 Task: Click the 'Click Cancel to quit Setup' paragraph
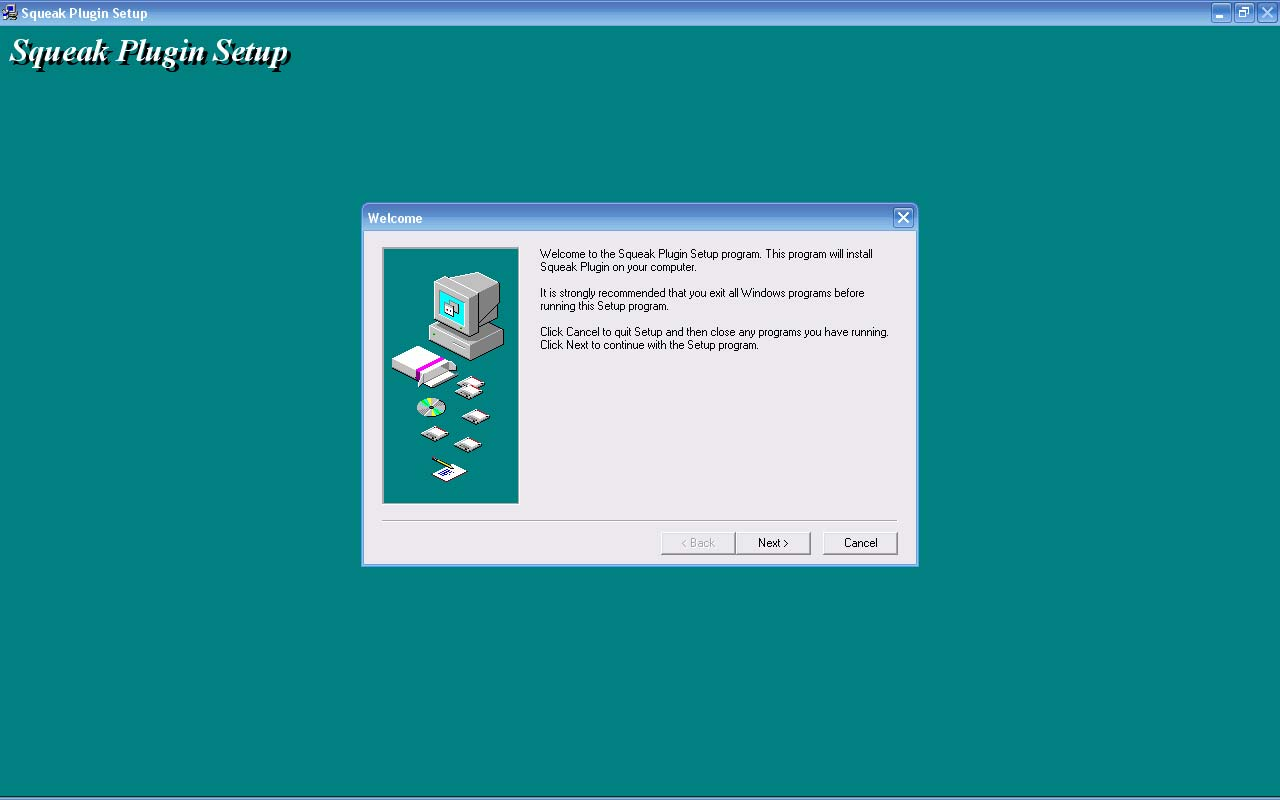[714, 339]
